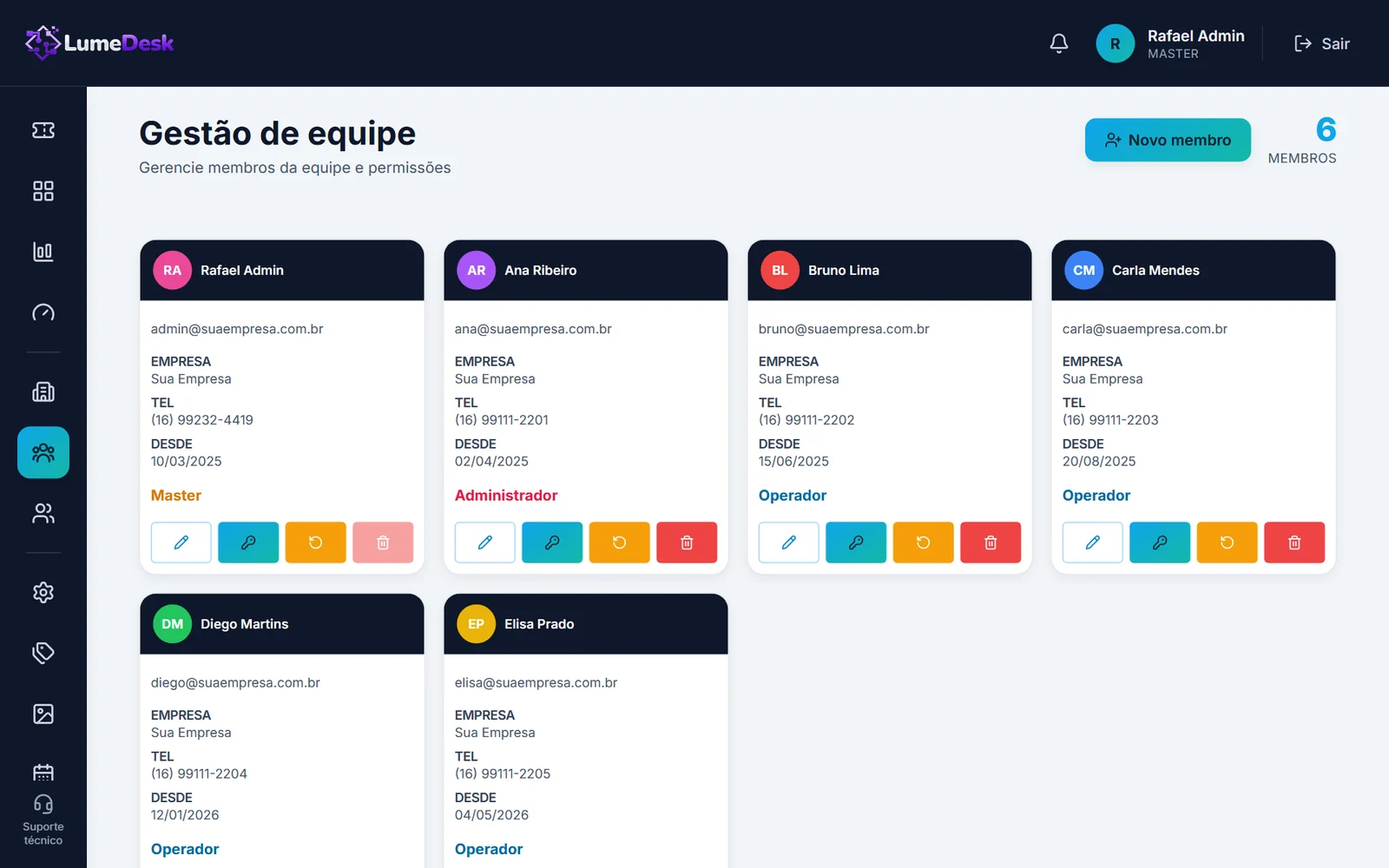1389x868 pixels.
Task: Open the company building icon in sidebar
Action: tap(43, 392)
